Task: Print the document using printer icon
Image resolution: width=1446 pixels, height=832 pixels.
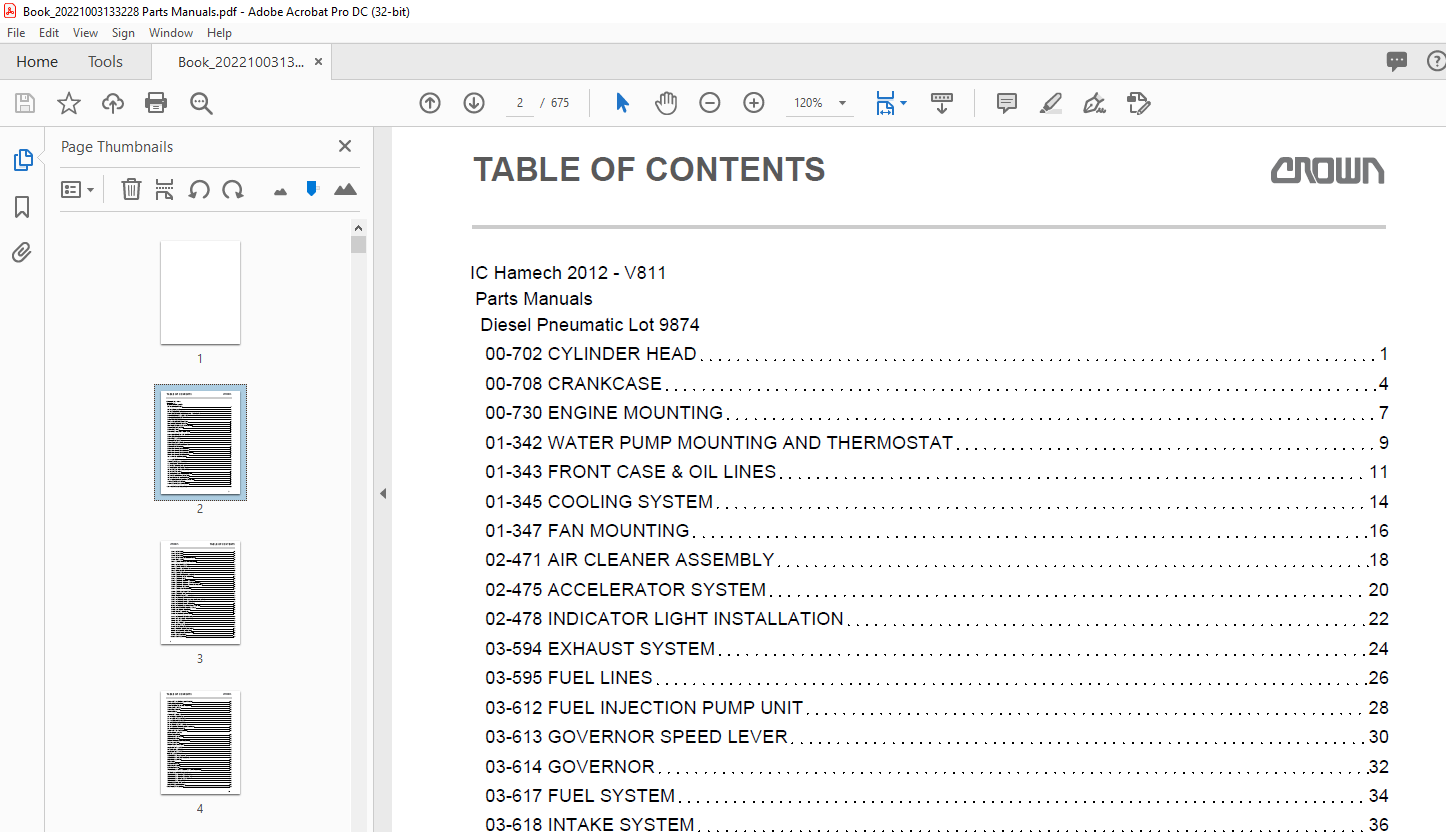Action: click(x=156, y=103)
